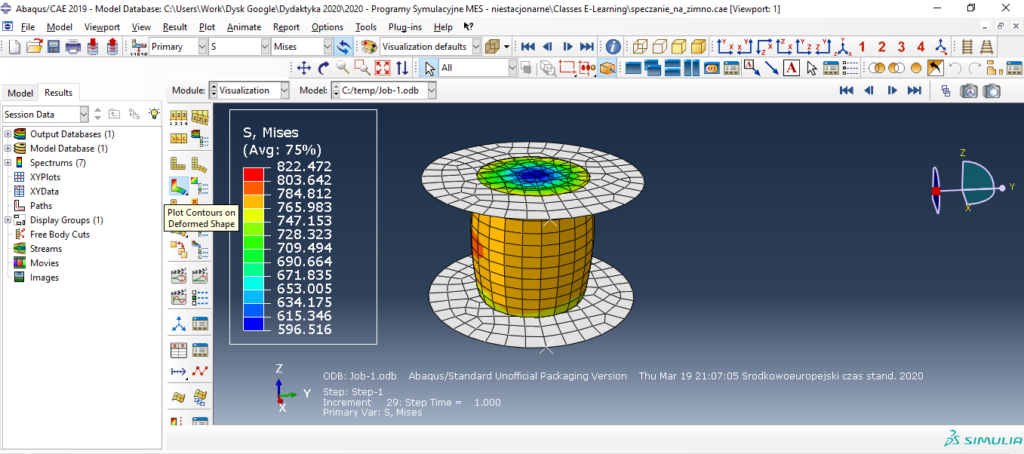Image resolution: width=1024 pixels, height=454 pixels.
Task: Step to next frame in context bar
Action: tap(892, 91)
